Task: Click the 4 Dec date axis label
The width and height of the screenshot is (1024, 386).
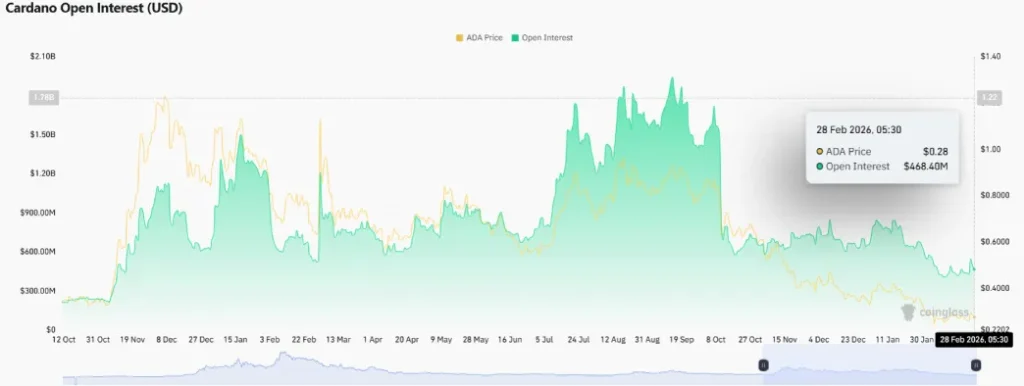Action: 818,340
